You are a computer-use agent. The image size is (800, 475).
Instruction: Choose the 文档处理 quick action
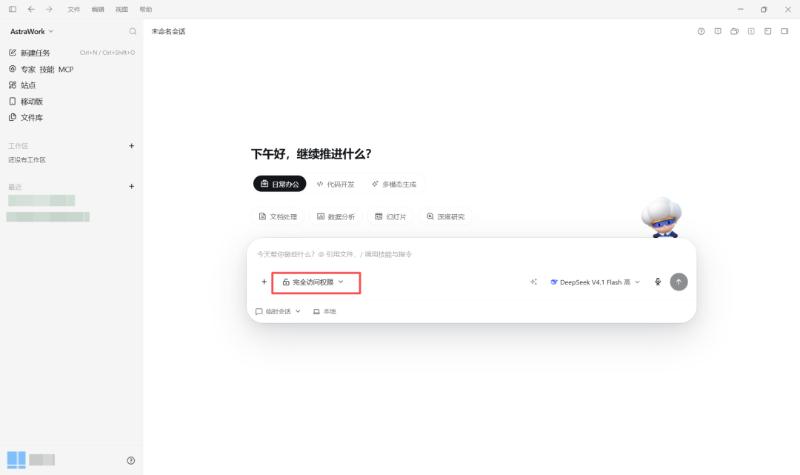(278, 217)
